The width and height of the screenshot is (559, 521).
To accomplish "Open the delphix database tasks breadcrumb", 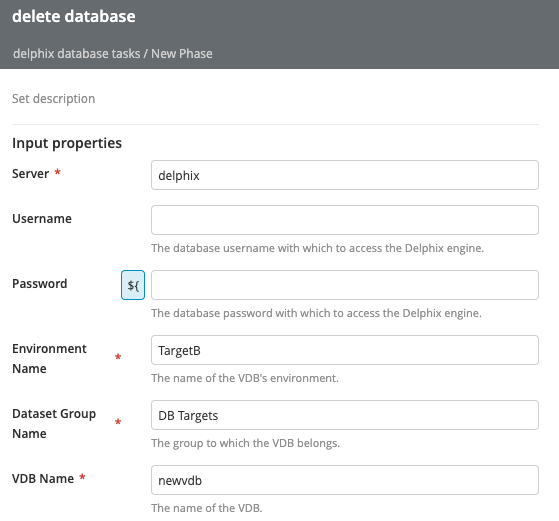I will pyautogui.click(x=77, y=53).
